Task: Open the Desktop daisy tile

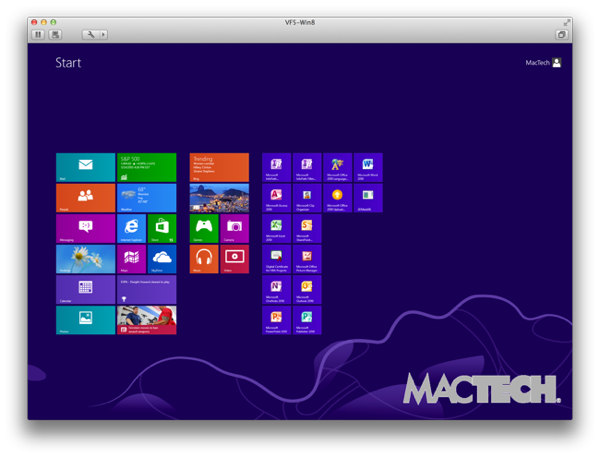Action: 85,260
